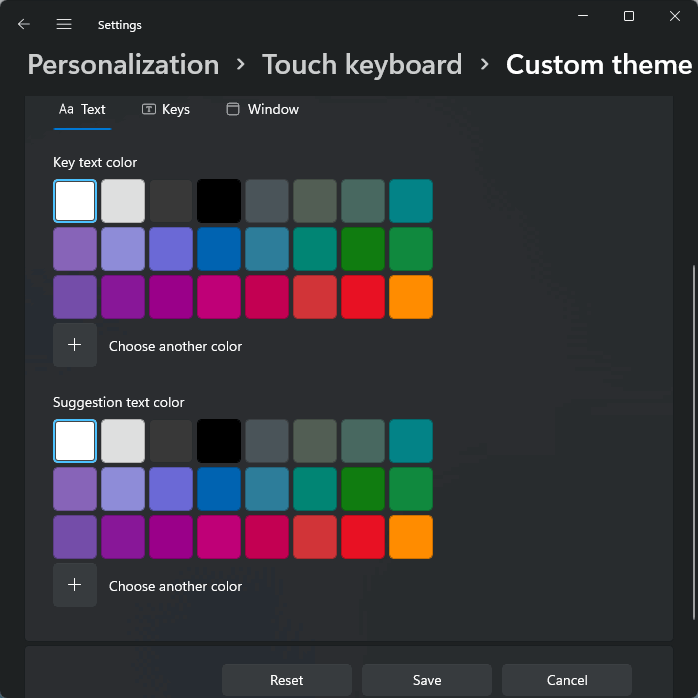Click plus icon under Key text color
Screen dimensions: 698x698
(x=75, y=345)
